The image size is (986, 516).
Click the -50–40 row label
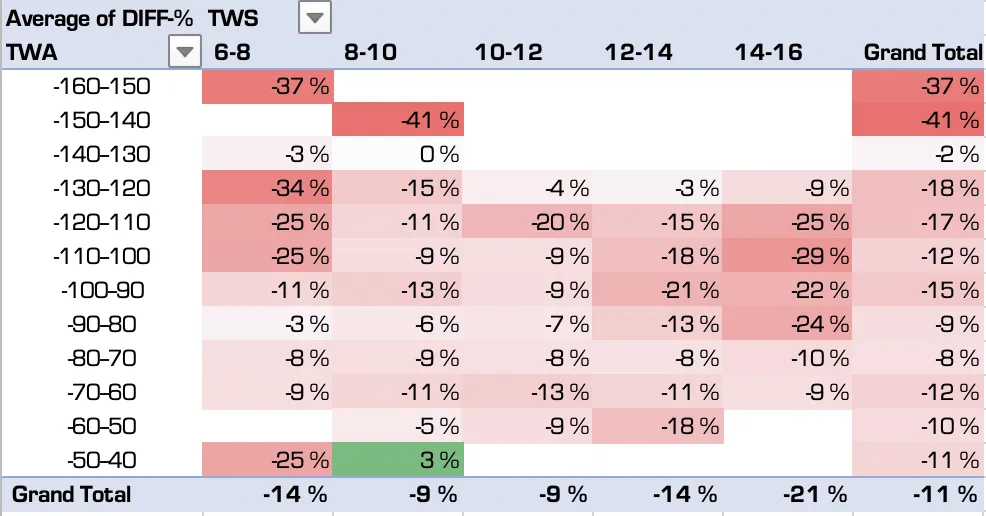(x=102, y=460)
